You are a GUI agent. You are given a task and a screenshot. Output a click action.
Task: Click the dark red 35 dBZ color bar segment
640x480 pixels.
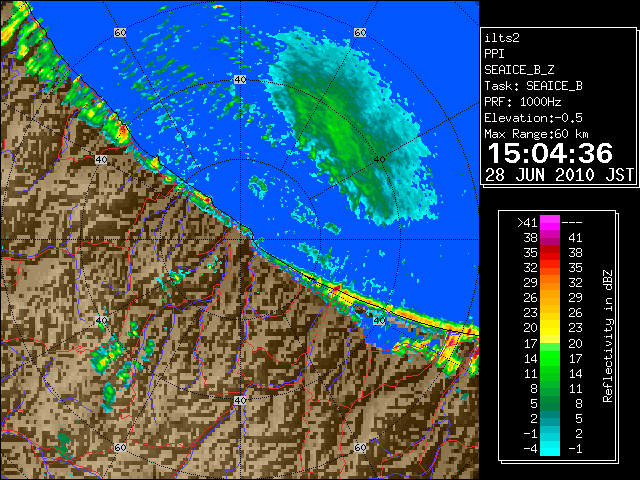(550, 252)
